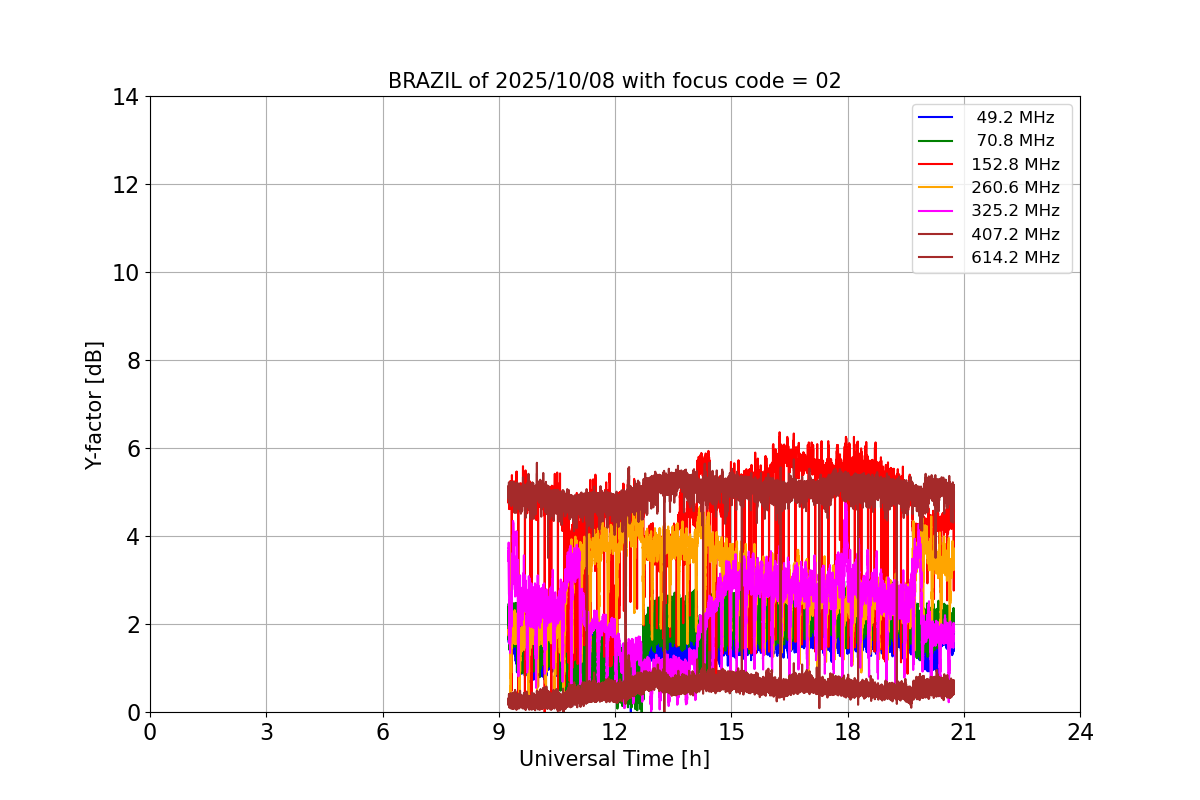Select the 'Y-factor [dB]' axis label
The height and width of the screenshot is (800, 1200).
[94, 405]
